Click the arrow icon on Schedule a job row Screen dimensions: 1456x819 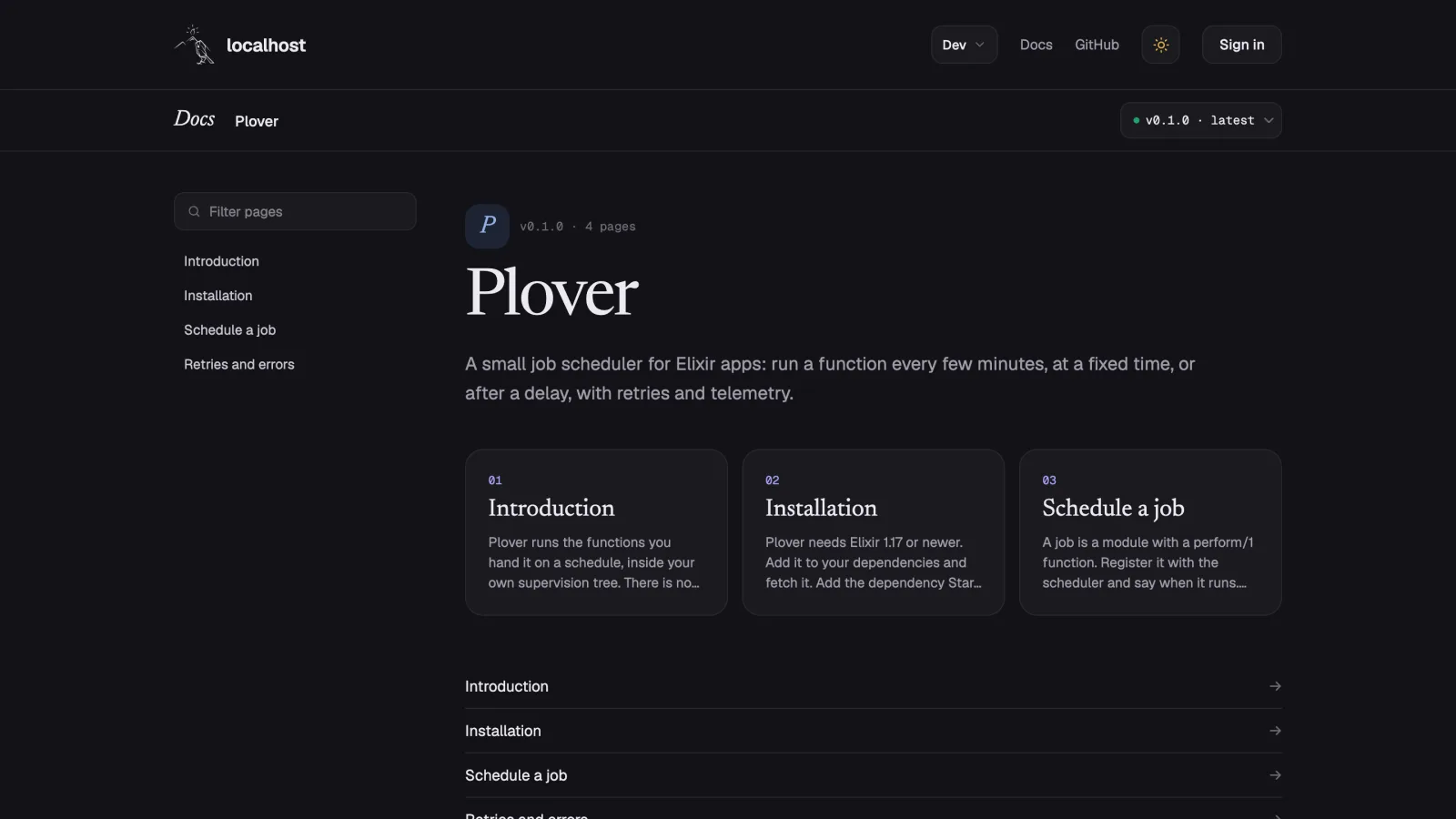tap(1275, 775)
